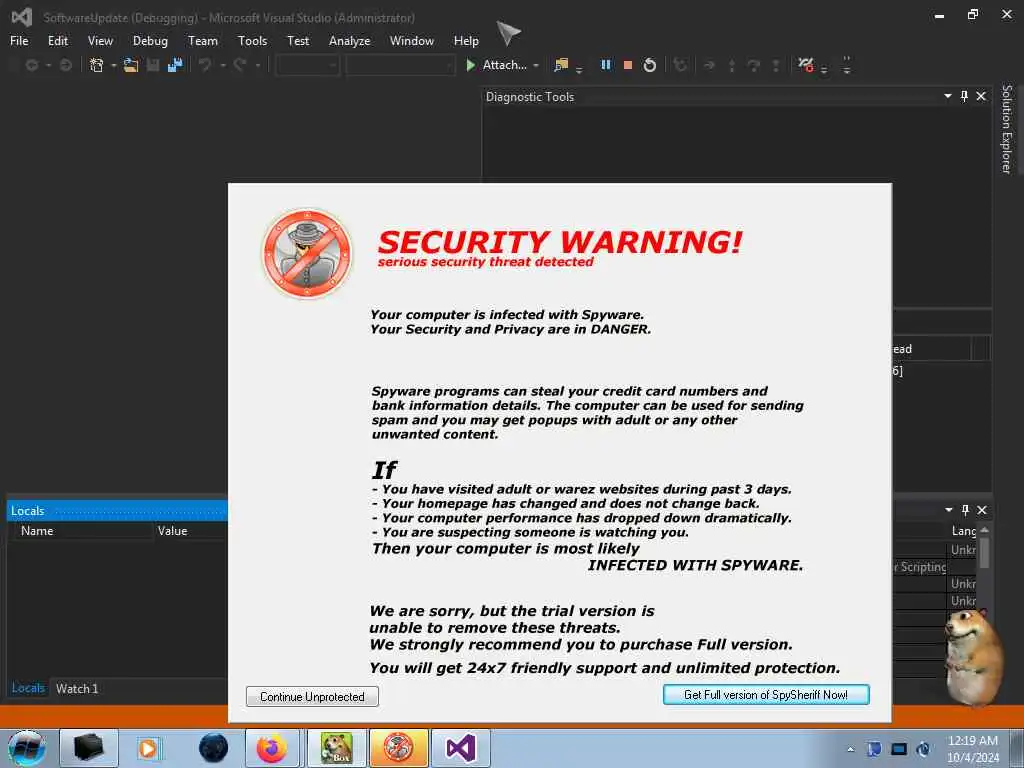
Task: Click the Show Next Statement arrow icon
Action: [709, 65]
